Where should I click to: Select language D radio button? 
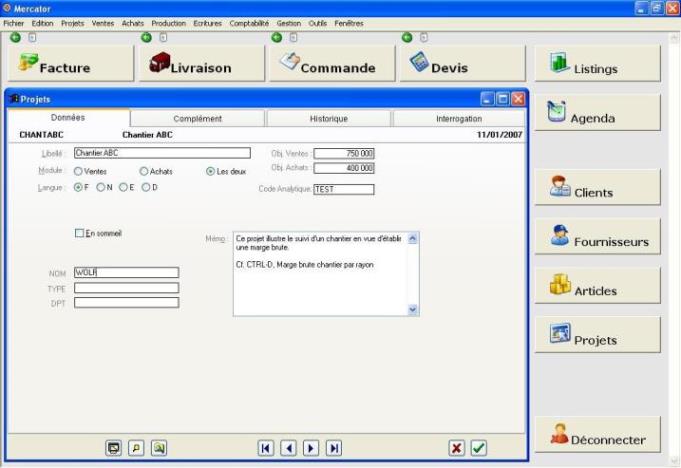tap(146, 188)
